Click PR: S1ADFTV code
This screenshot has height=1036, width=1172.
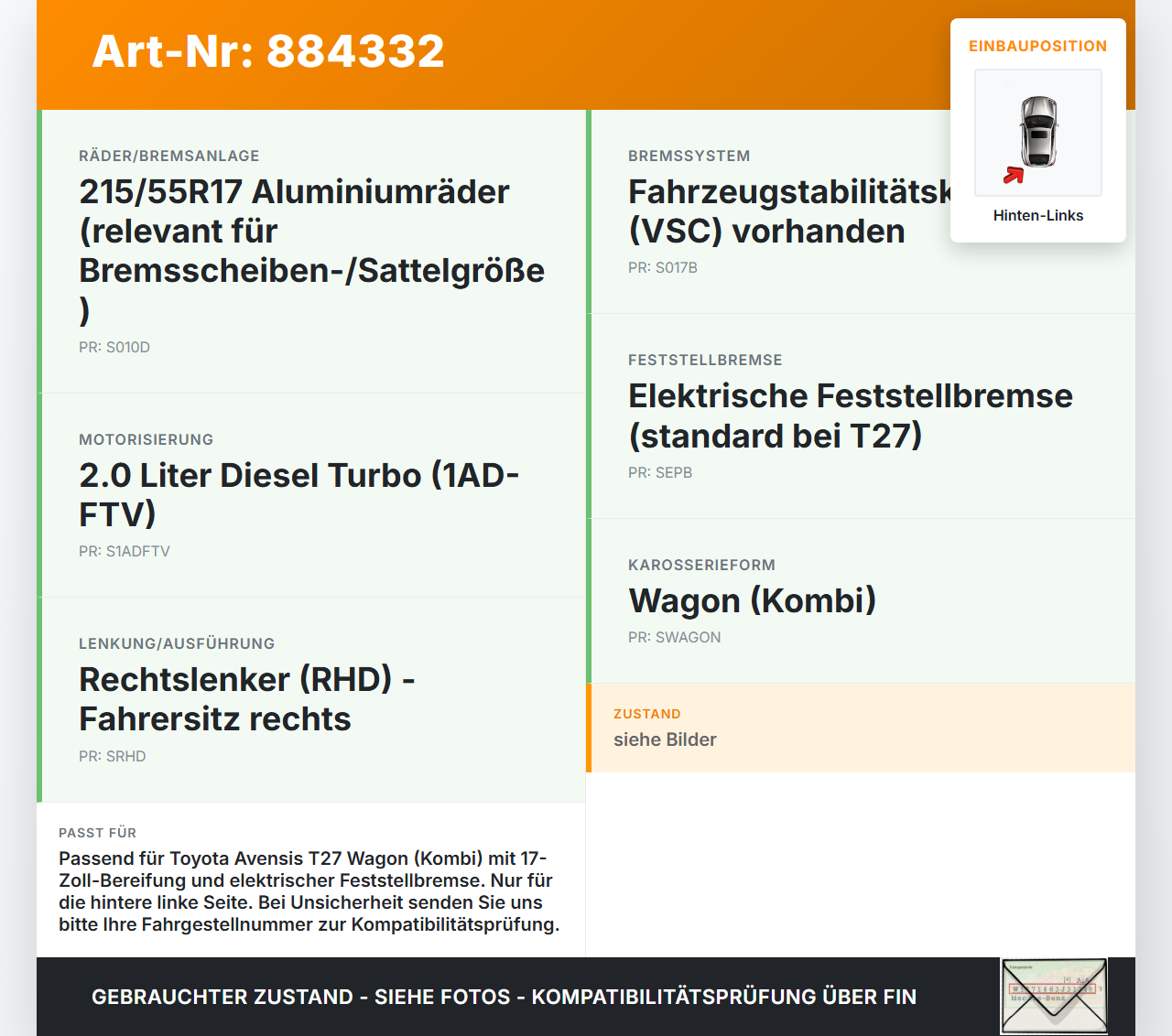125,551
